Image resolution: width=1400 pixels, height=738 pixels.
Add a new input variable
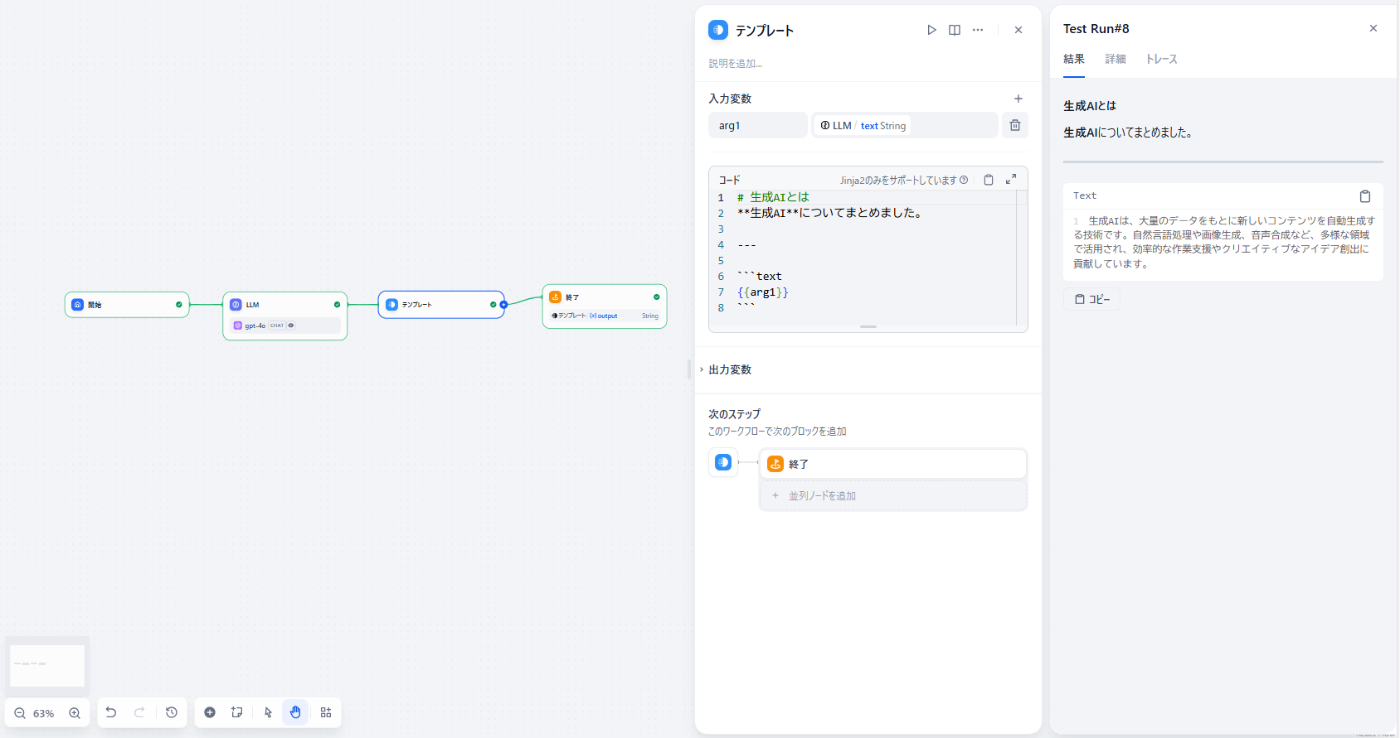[x=1018, y=98]
